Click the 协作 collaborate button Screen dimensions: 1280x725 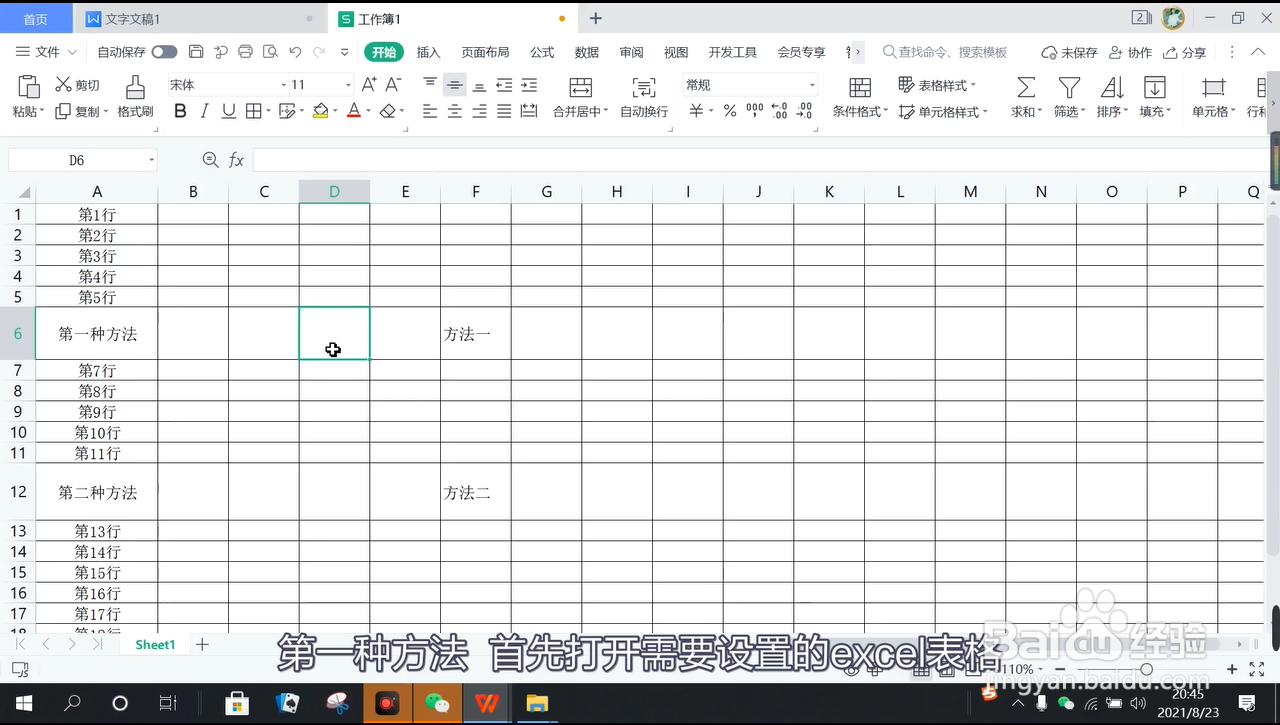pos(1130,52)
